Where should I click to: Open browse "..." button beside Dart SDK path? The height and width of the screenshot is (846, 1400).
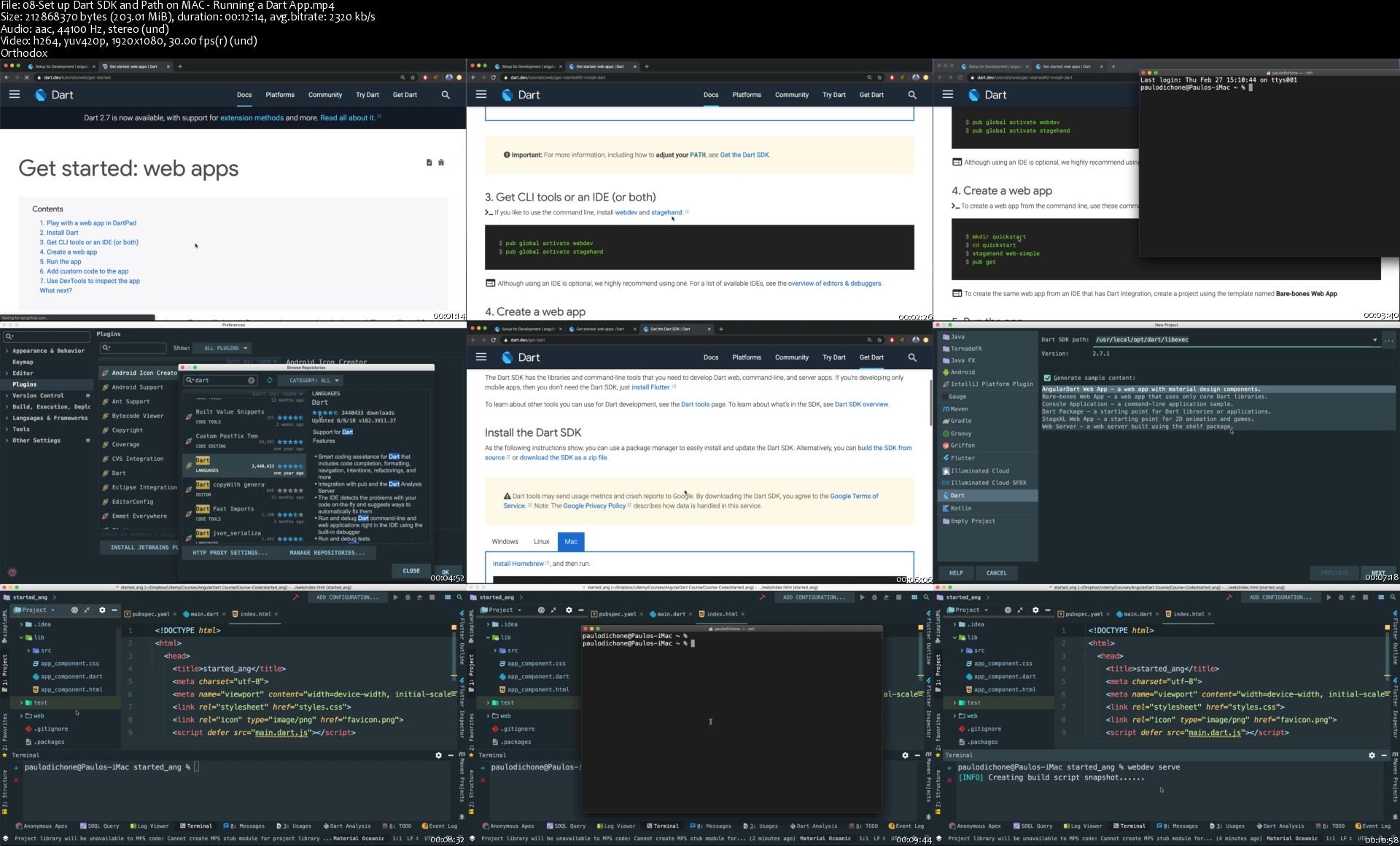(1389, 340)
